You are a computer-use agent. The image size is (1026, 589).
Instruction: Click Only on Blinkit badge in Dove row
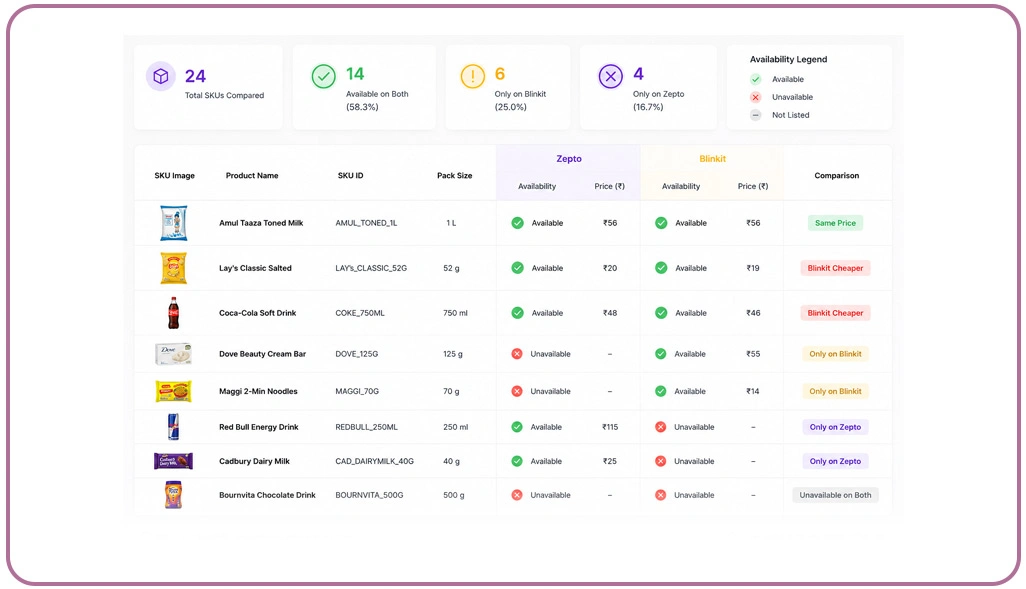(836, 353)
